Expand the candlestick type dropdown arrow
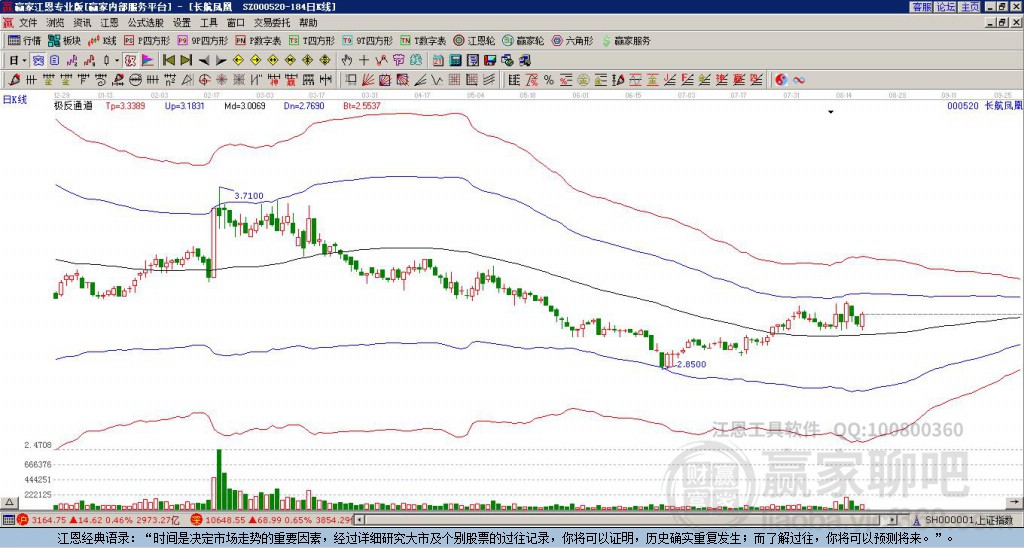 (x=117, y=61)
